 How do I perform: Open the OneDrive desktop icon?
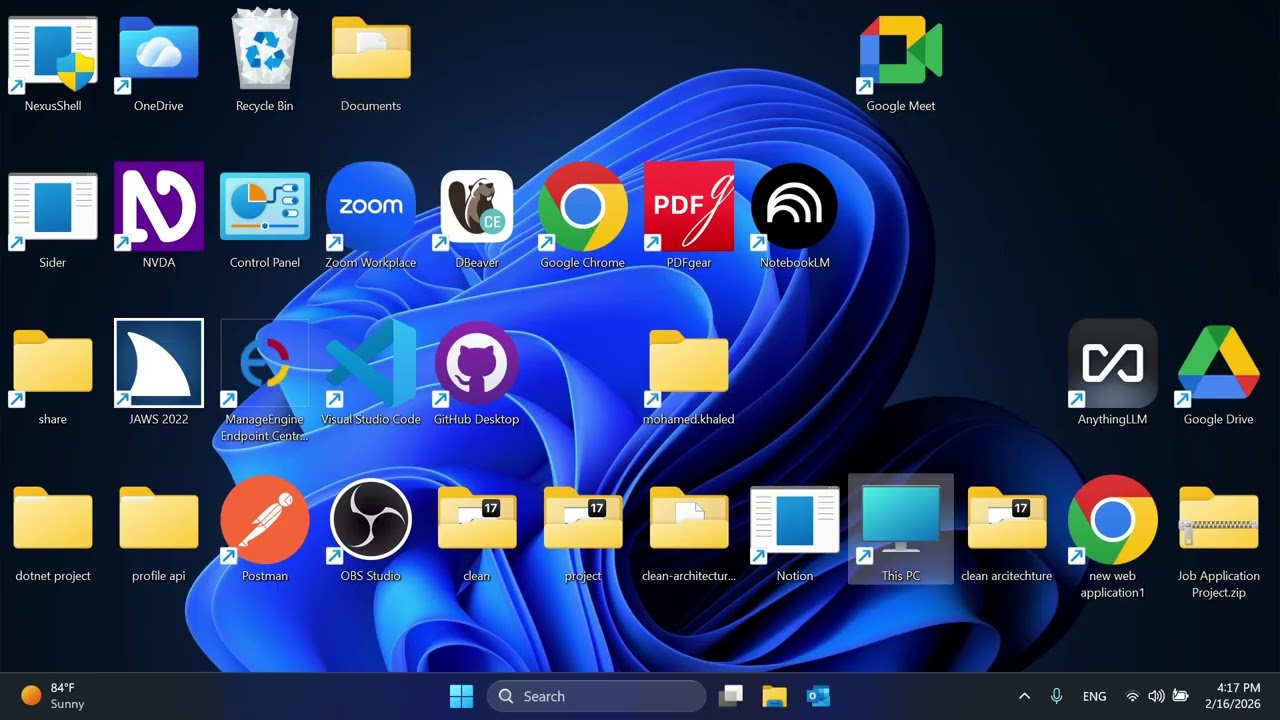(x=159, y=62)
